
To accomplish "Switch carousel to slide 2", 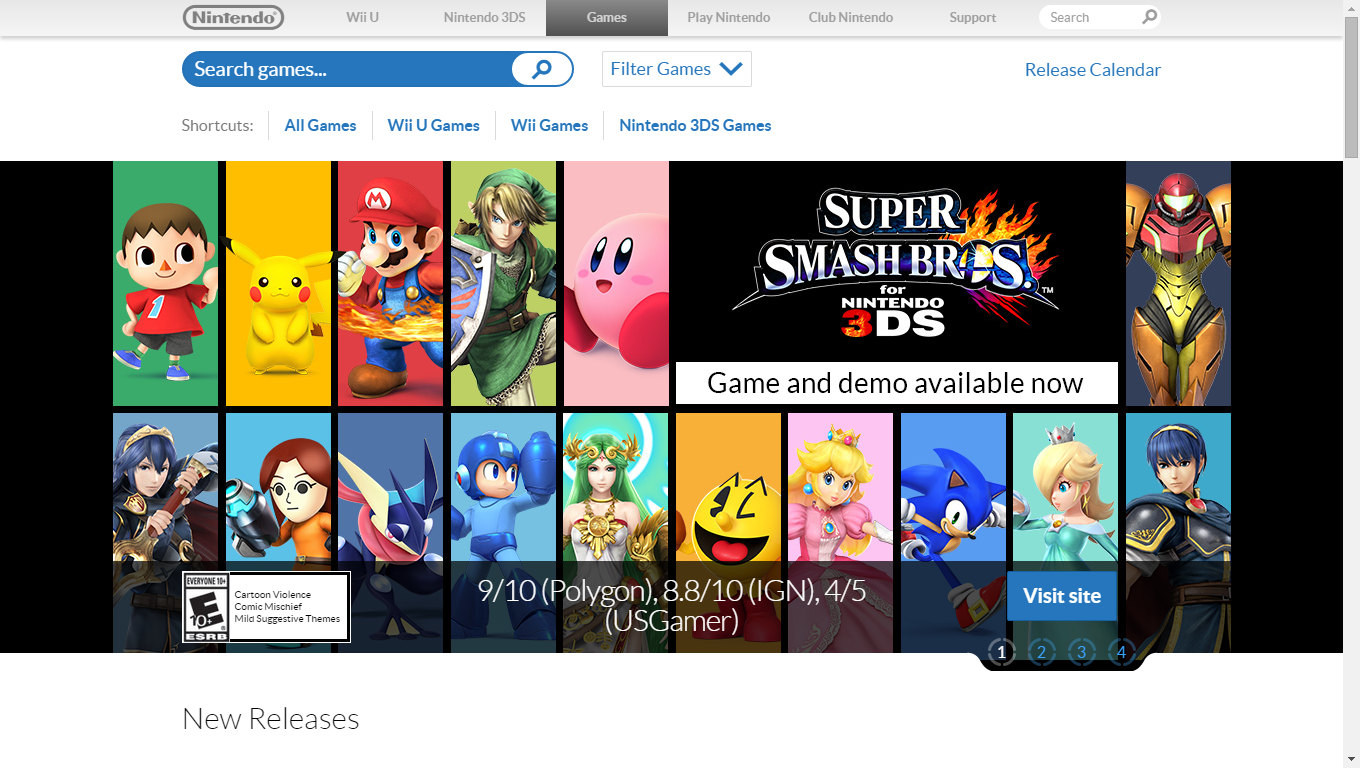I will tap(1041, 653).
